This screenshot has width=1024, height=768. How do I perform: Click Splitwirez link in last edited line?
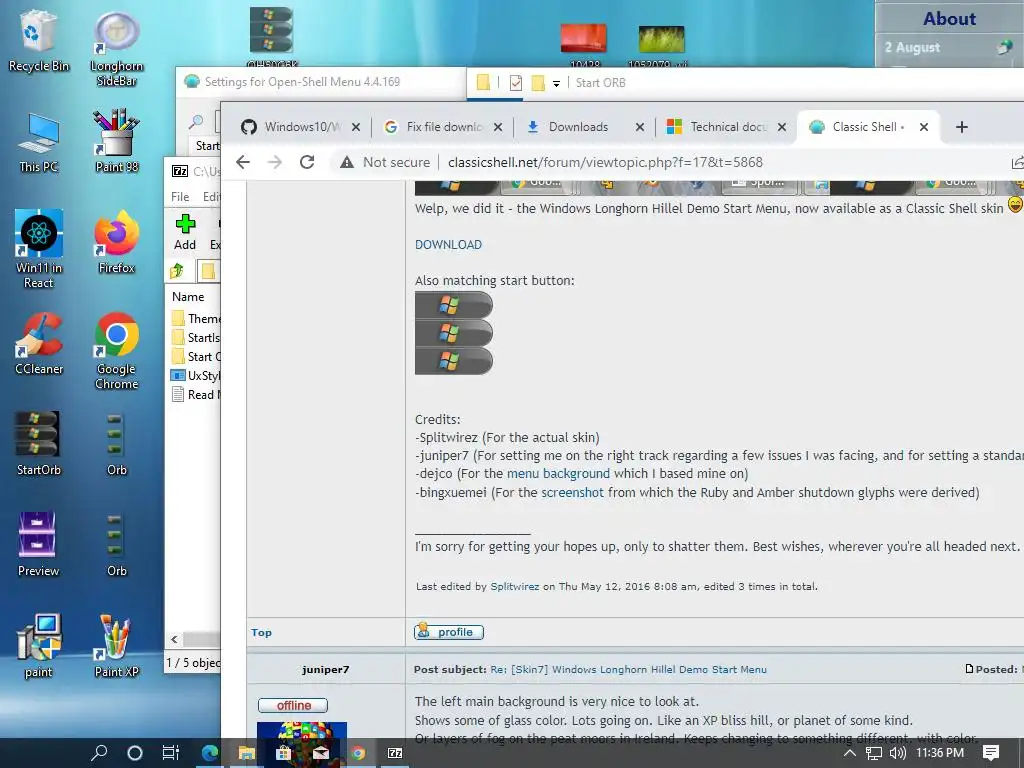tap(515, 586)
